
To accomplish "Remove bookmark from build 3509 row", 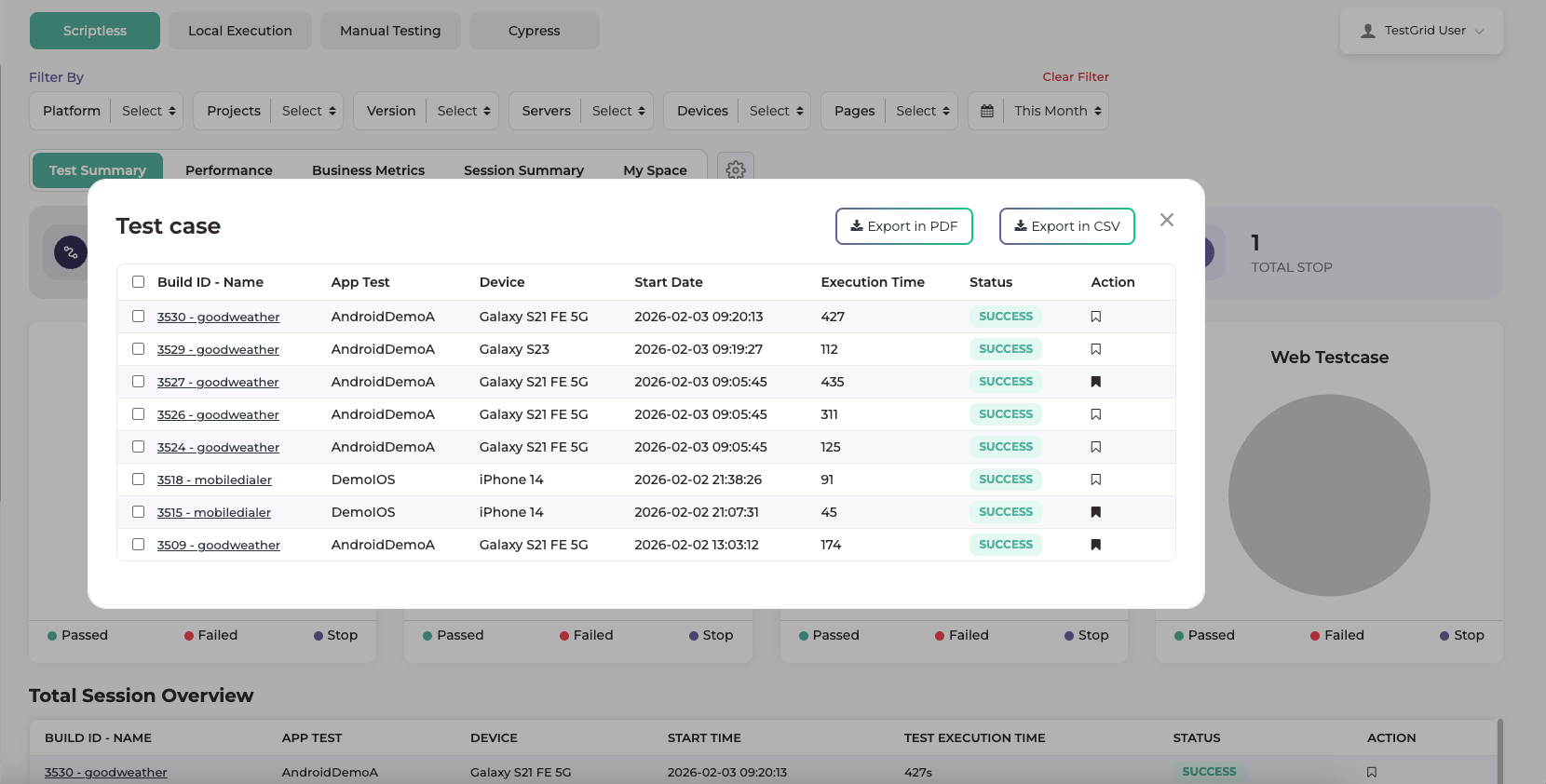I will [x=1095, y=545].
